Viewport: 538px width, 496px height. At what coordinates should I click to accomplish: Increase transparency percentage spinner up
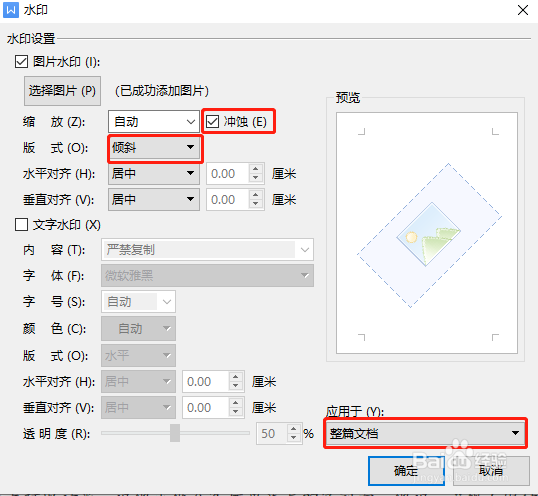pos(294,429)
